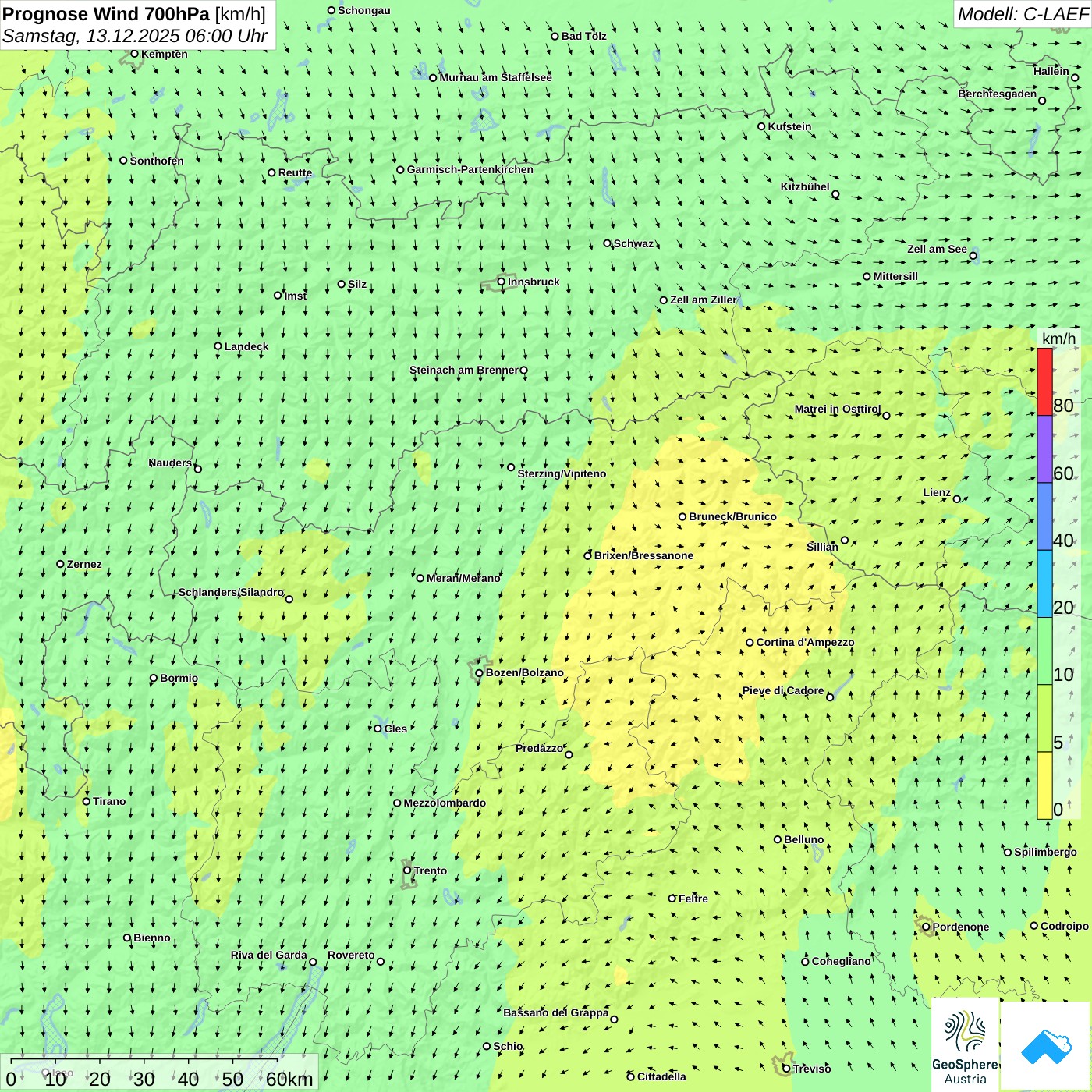Click the 'Mittersill' label
The image size is (1092, 1092).
pyautogui.click(x=895, y=276)
